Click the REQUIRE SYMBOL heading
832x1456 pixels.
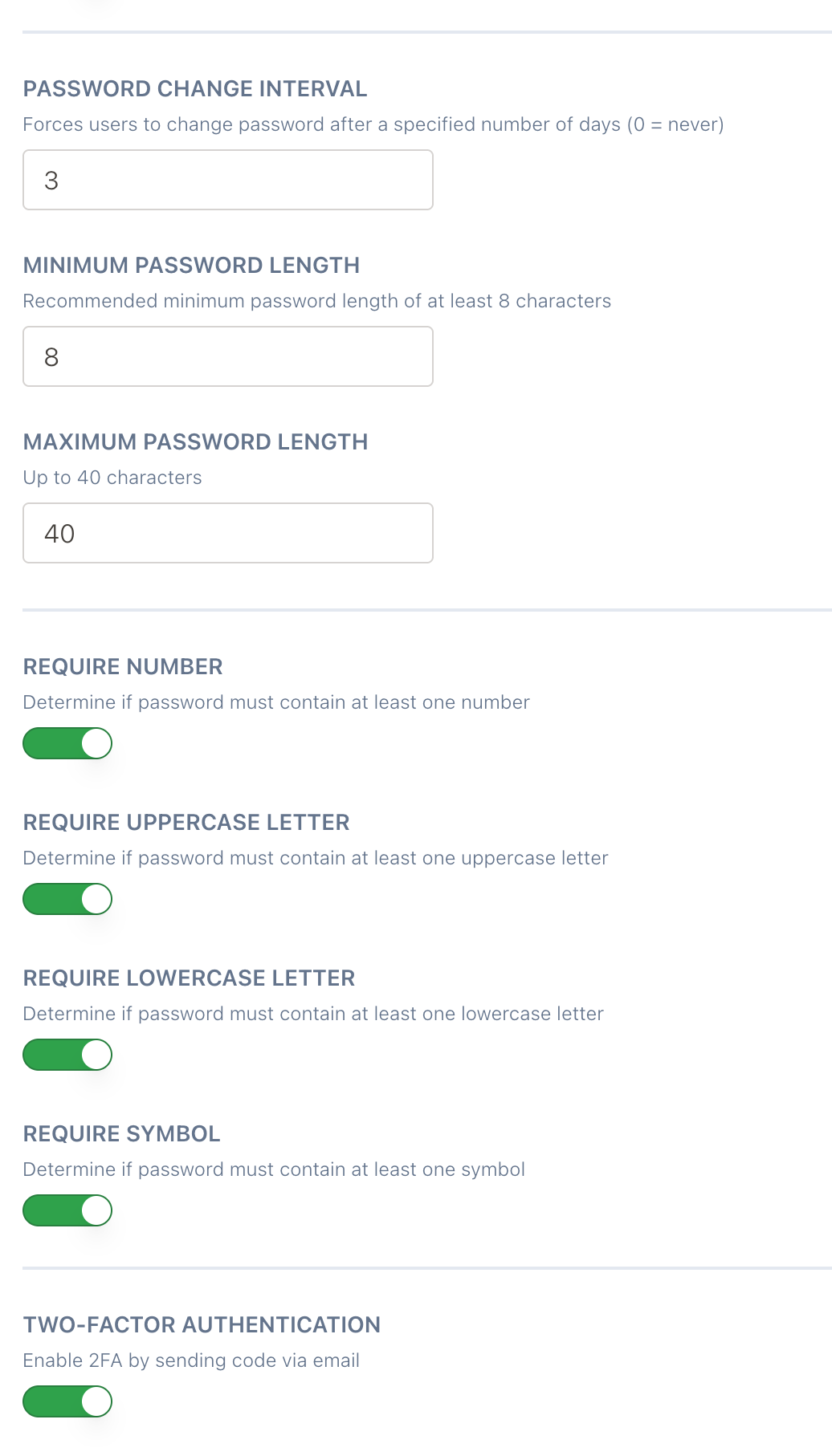coord(121,1133)
